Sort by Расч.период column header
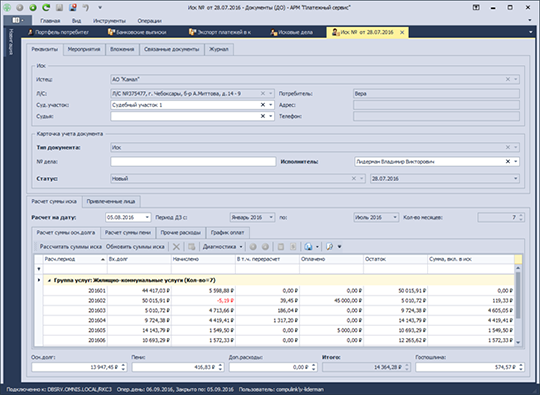Viewport: 540px width, 395px height. click(75, 259)
